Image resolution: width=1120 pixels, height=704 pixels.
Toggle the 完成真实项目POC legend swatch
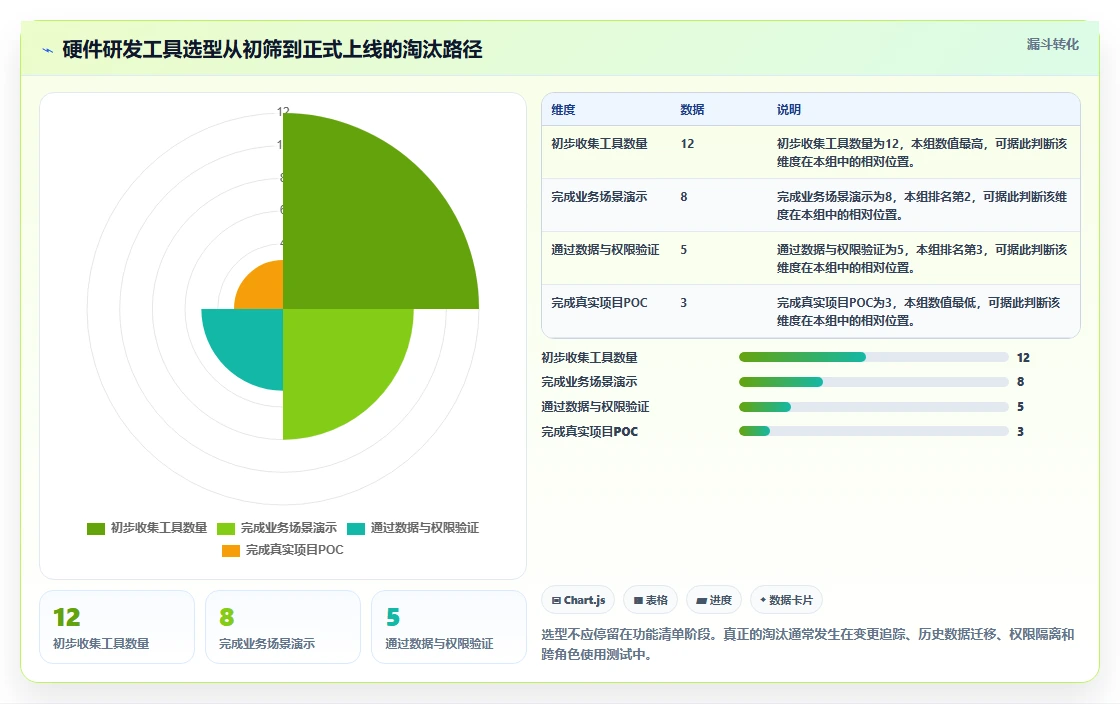tap(231, 550)
